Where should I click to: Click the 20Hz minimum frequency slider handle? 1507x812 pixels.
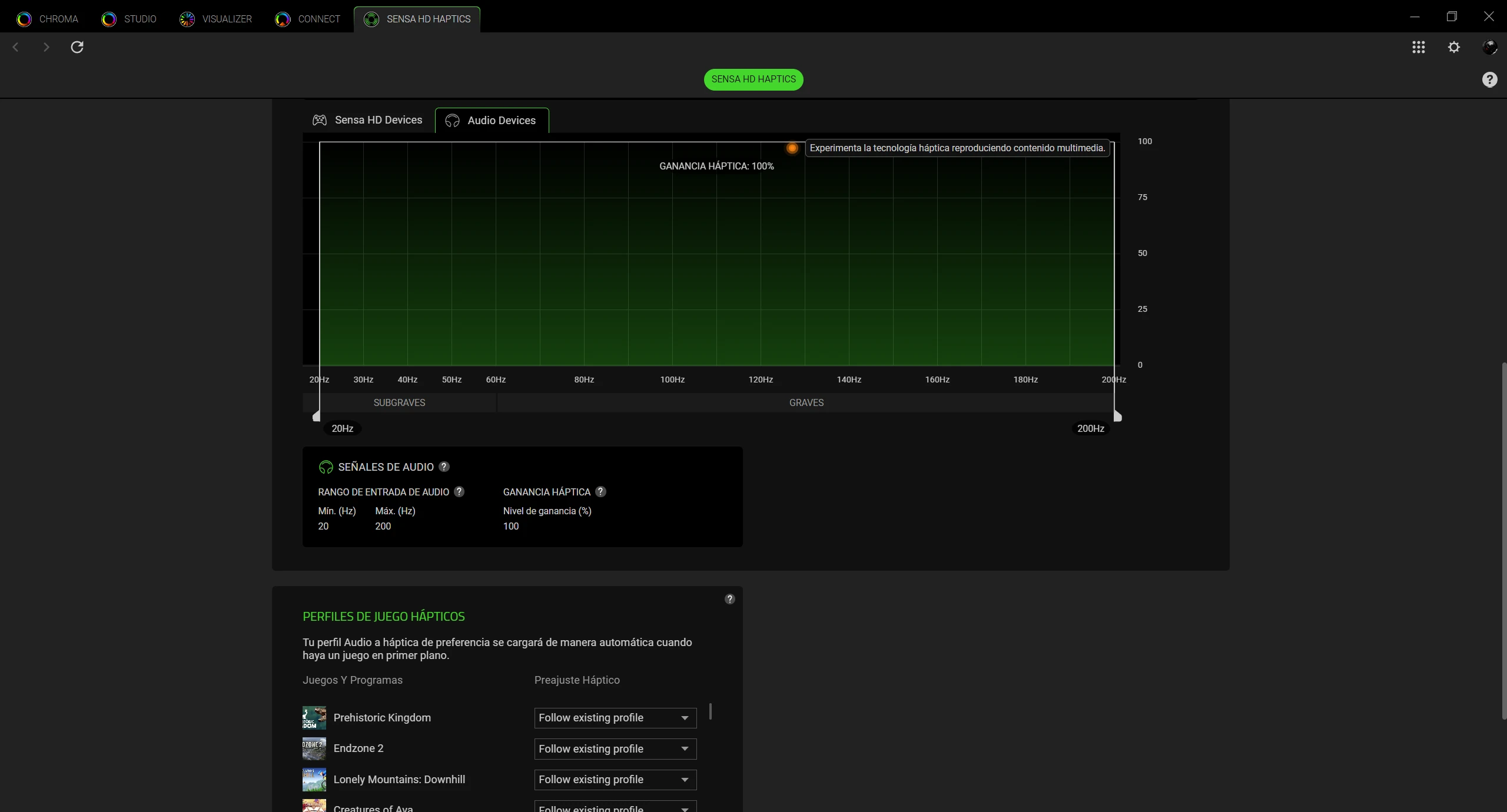[x=317, y=416]
